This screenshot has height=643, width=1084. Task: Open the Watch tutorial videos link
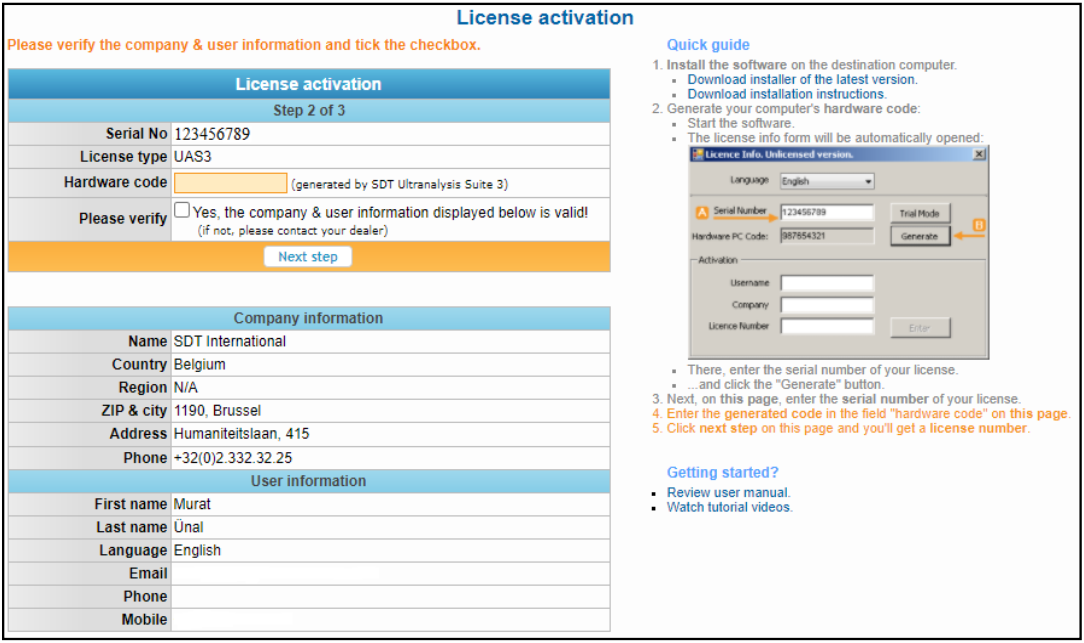(729, 507)
